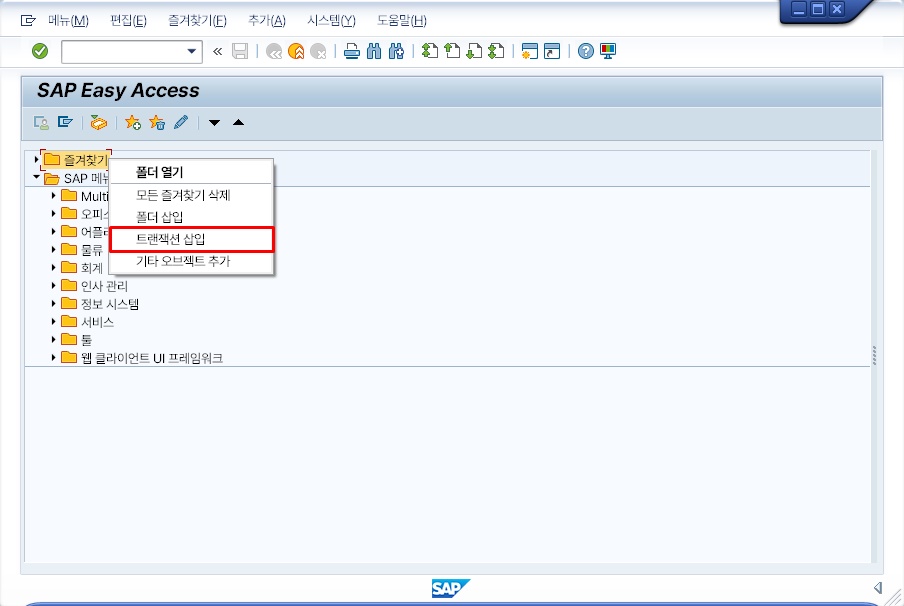Viewport: 904px width, 606px height.
Task: Open the SAP Business Workplace icon
Action: [99, 122]
